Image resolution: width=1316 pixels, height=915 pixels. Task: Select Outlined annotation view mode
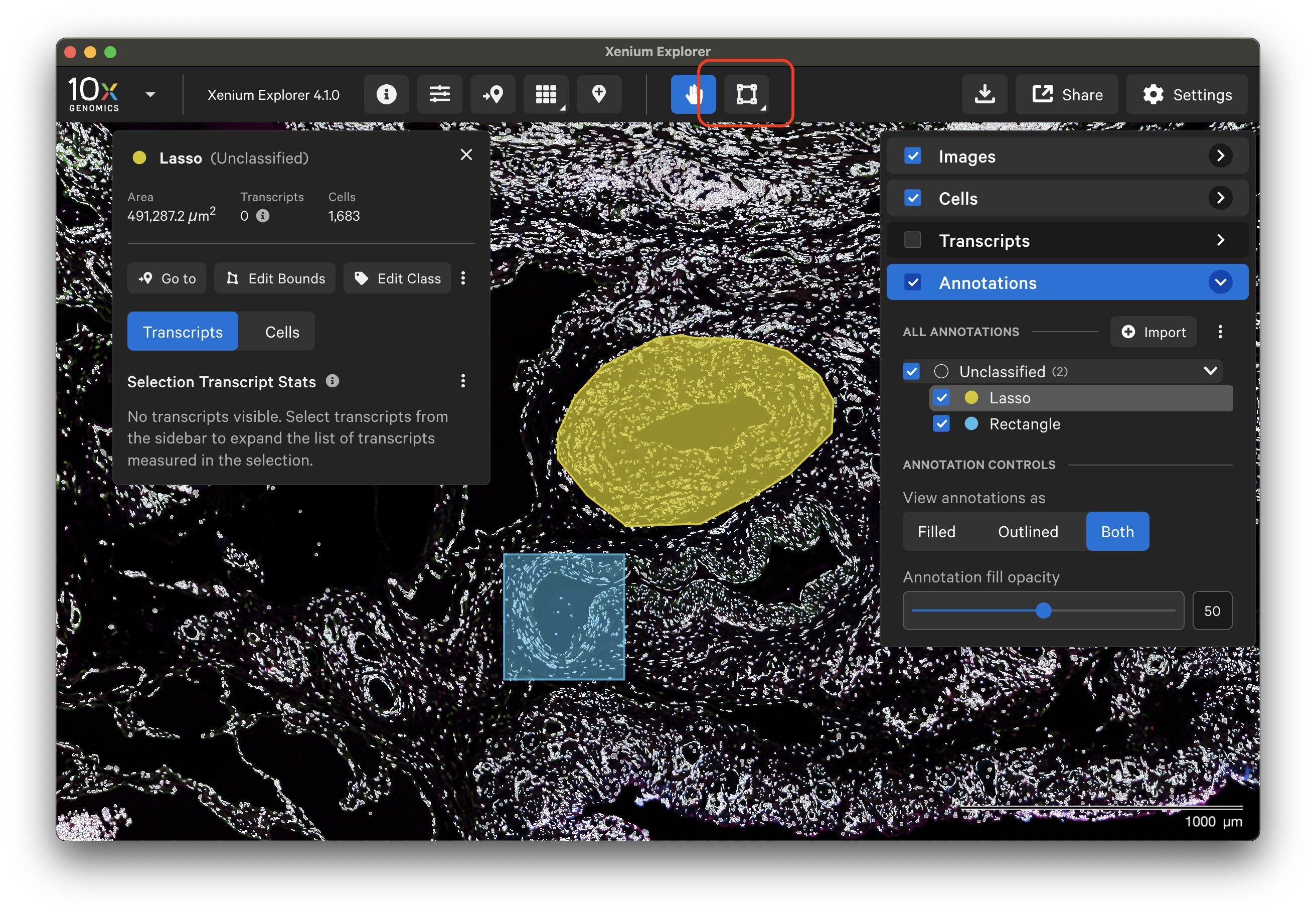click(1028, 532)
